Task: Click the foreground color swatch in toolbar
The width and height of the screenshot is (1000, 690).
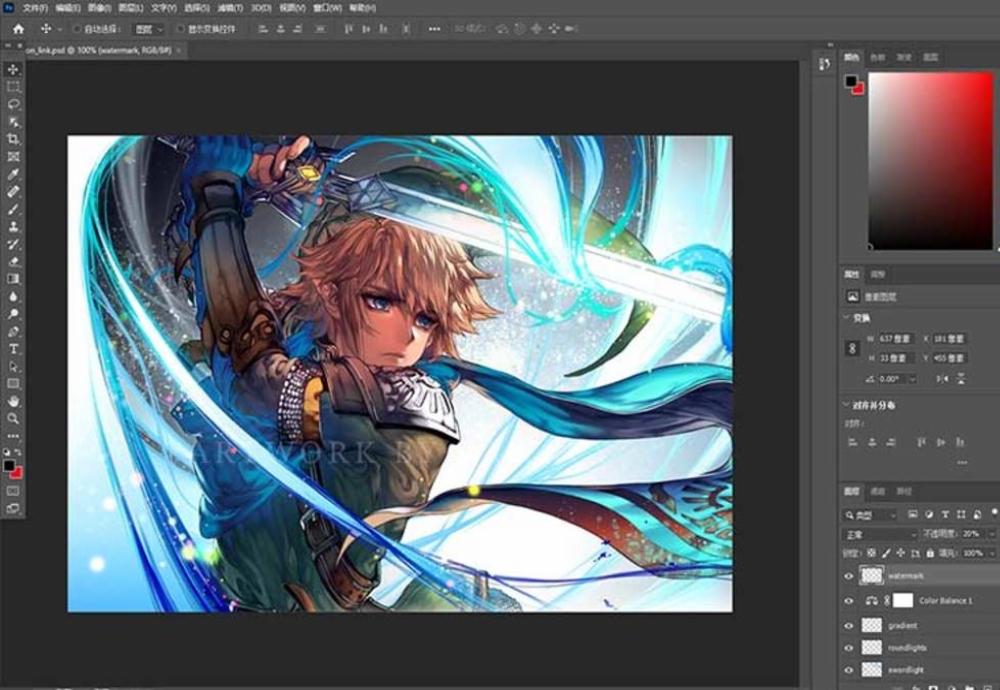Action: click(x=10, y=465)
